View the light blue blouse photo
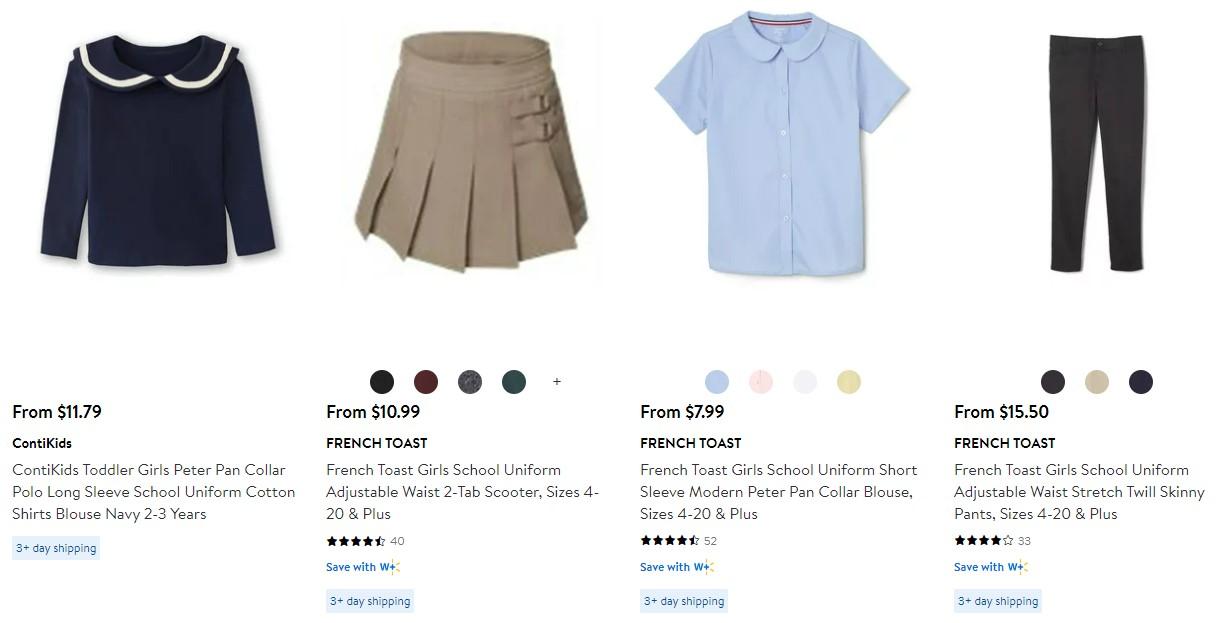 pos(782,143)
